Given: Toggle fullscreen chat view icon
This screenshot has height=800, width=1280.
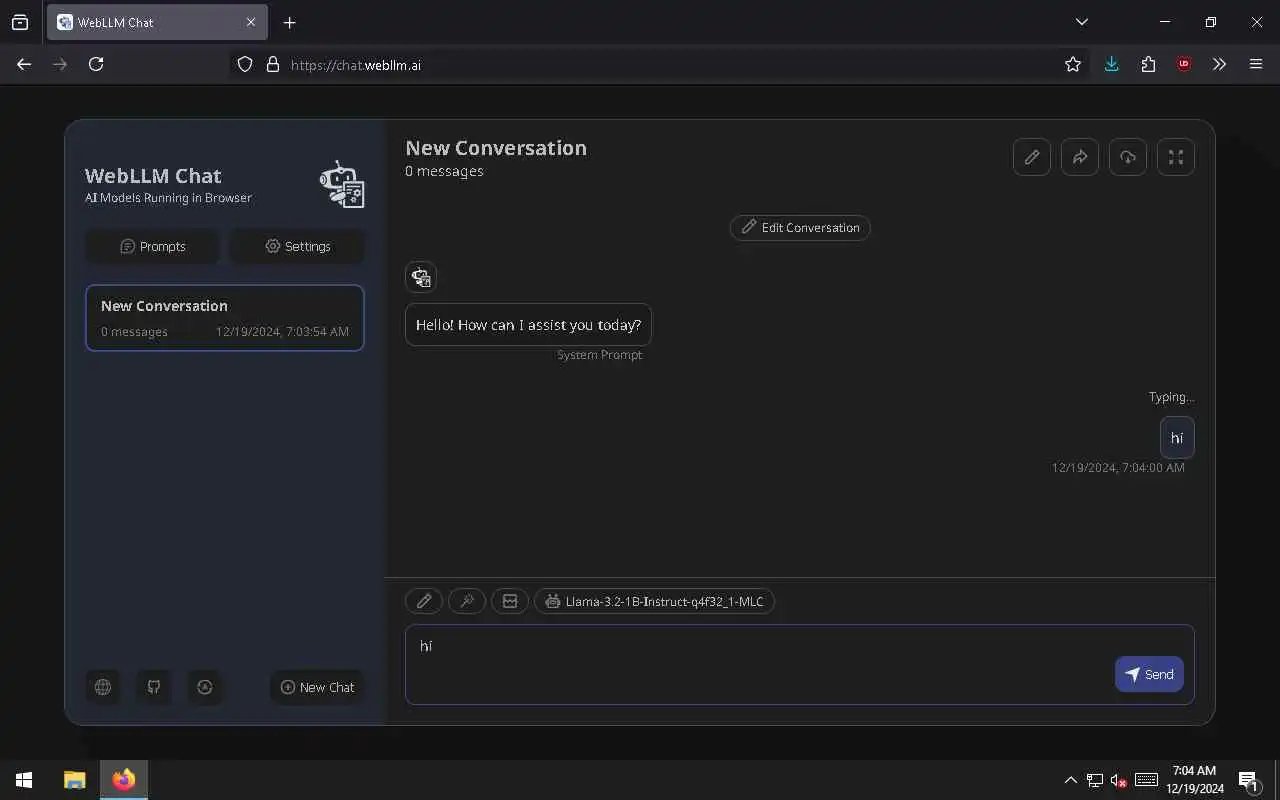Looking at the screenshot, I should [1176, 157].
